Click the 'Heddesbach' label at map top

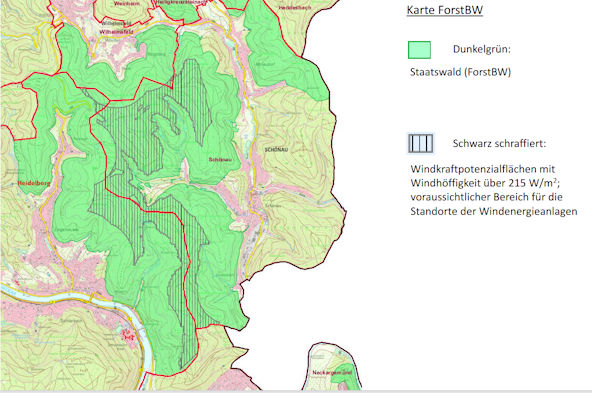click(x=295, y=8)
